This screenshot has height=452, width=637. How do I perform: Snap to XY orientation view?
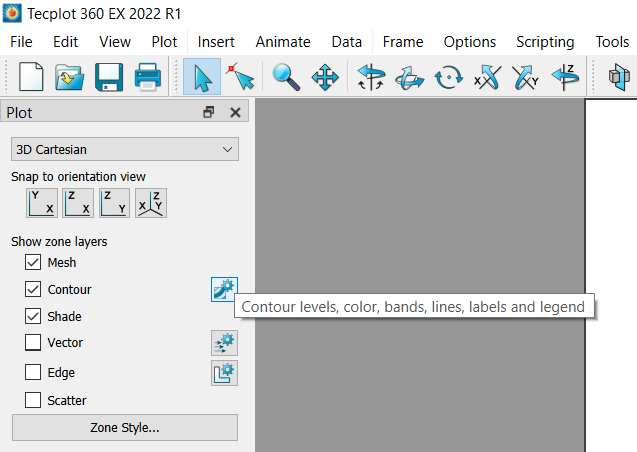tap(42, 203)
